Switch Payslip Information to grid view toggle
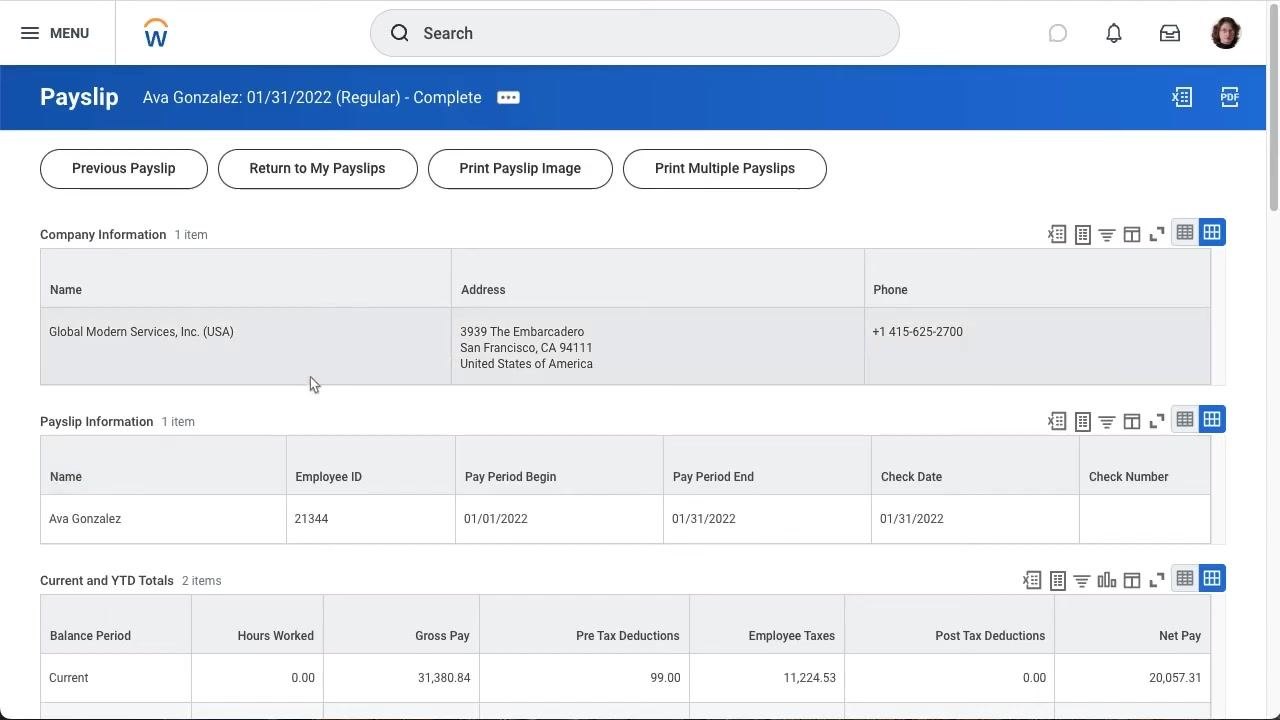Viewport: 1280px width, 720px height. click(x=1212, y=419)
